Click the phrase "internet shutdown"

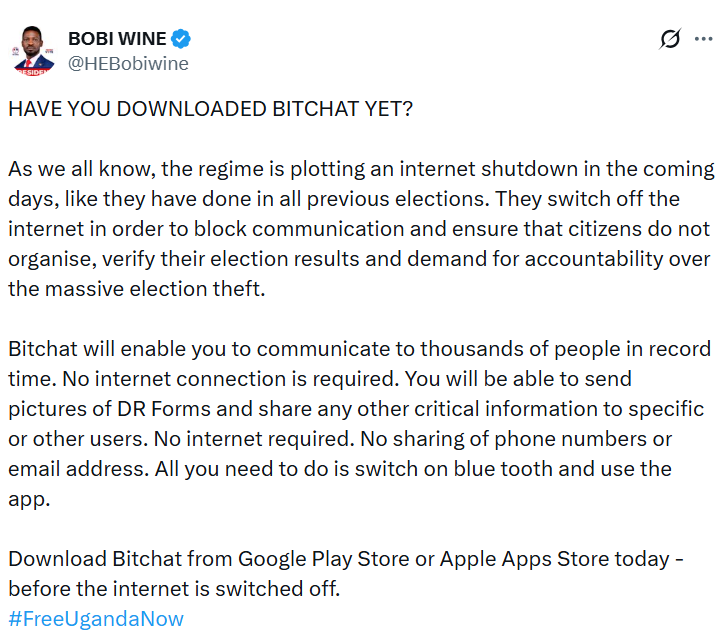pos(520,168)
